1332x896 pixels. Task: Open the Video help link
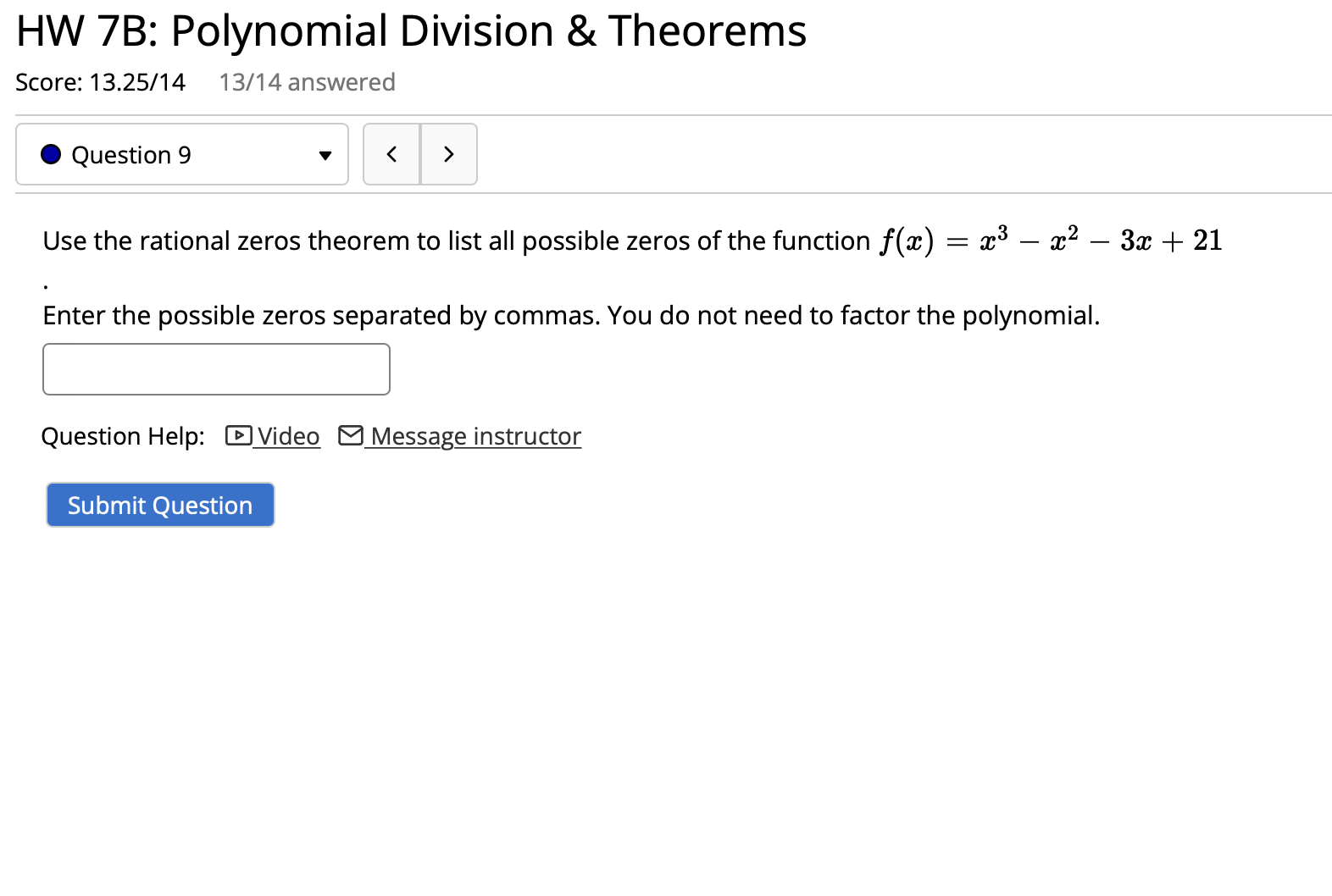pyautogui.click(x=286, y=436)
